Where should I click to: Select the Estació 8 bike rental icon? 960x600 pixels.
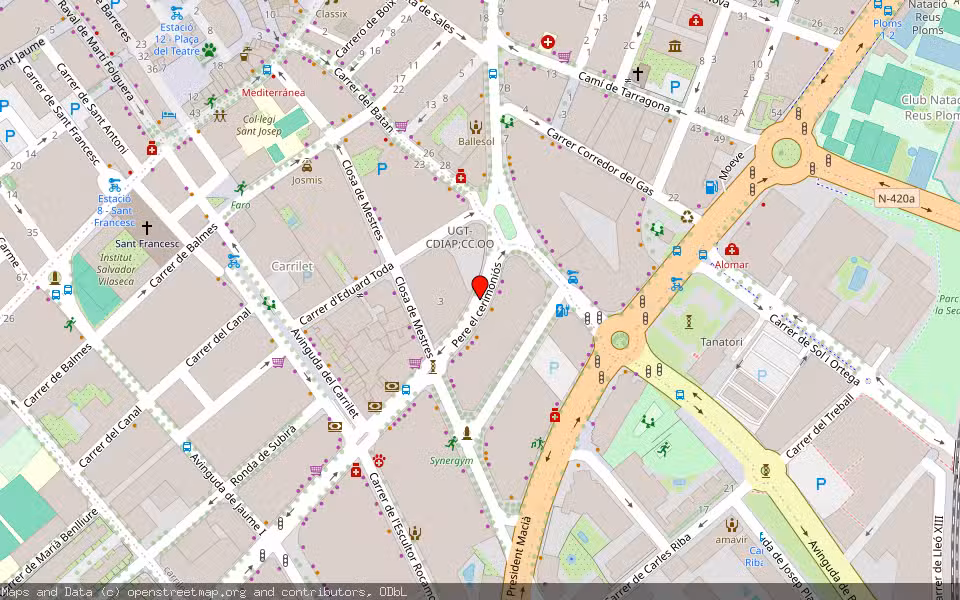point(114,185)
